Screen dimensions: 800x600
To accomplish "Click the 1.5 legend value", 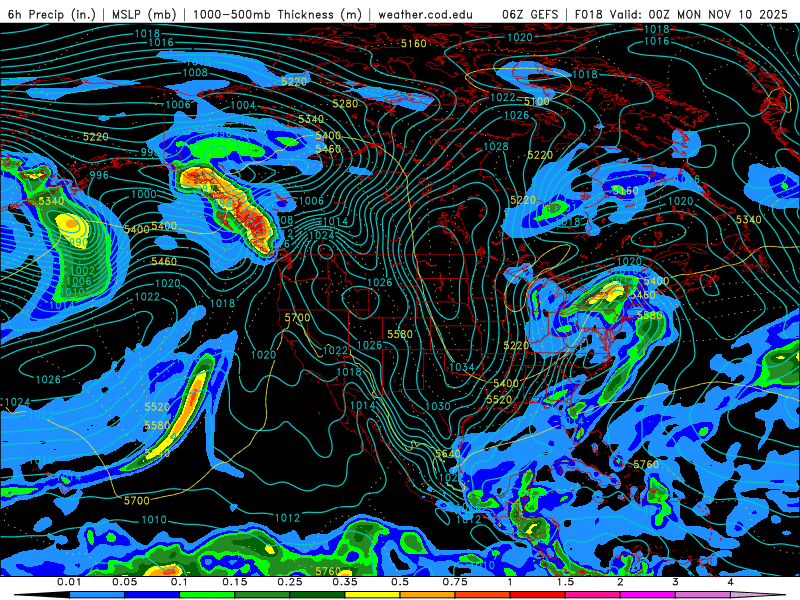I will [x=565, y=582].
